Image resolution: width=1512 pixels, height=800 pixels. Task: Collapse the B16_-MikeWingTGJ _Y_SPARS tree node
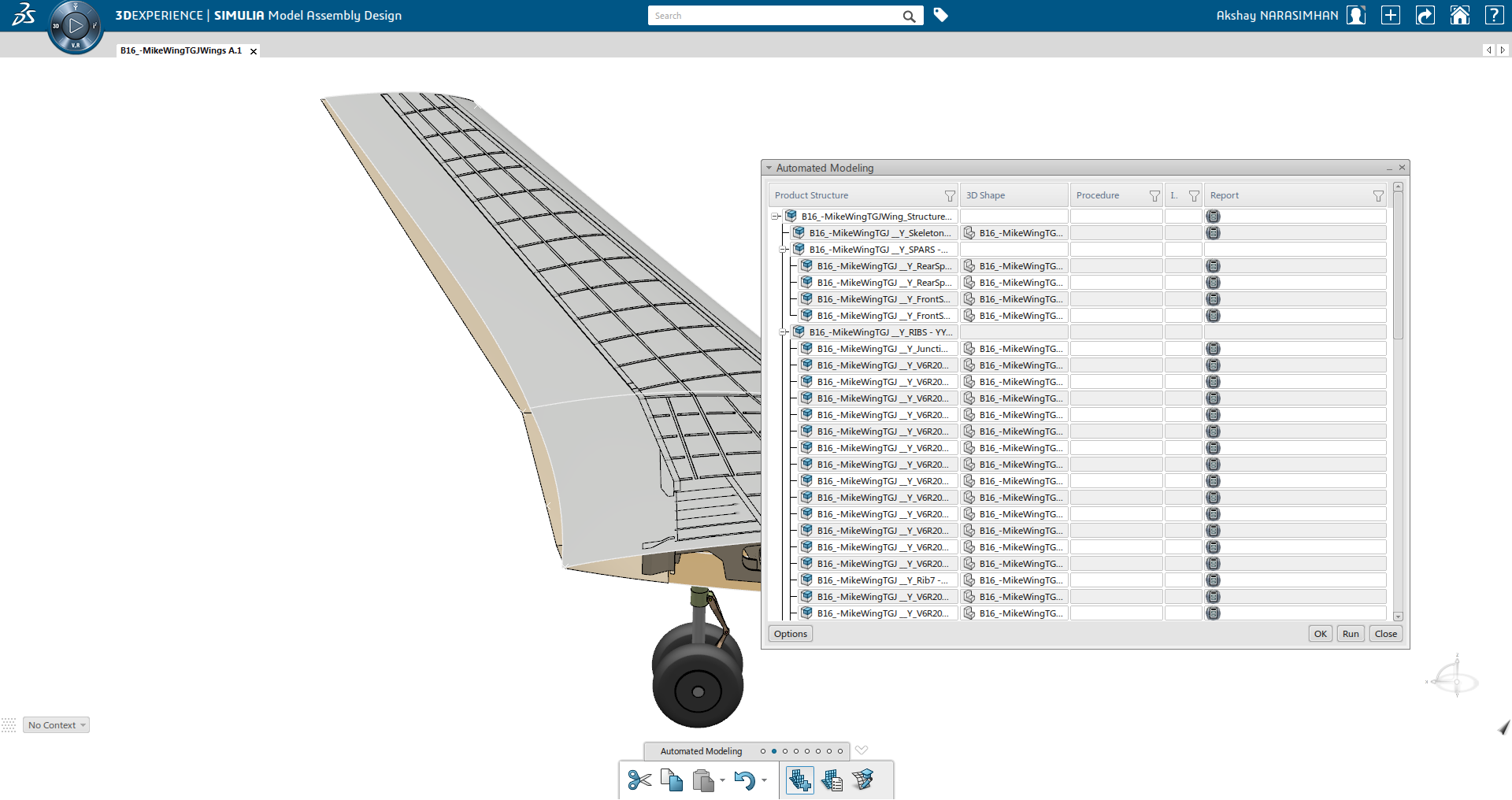[x=784, y=250]
